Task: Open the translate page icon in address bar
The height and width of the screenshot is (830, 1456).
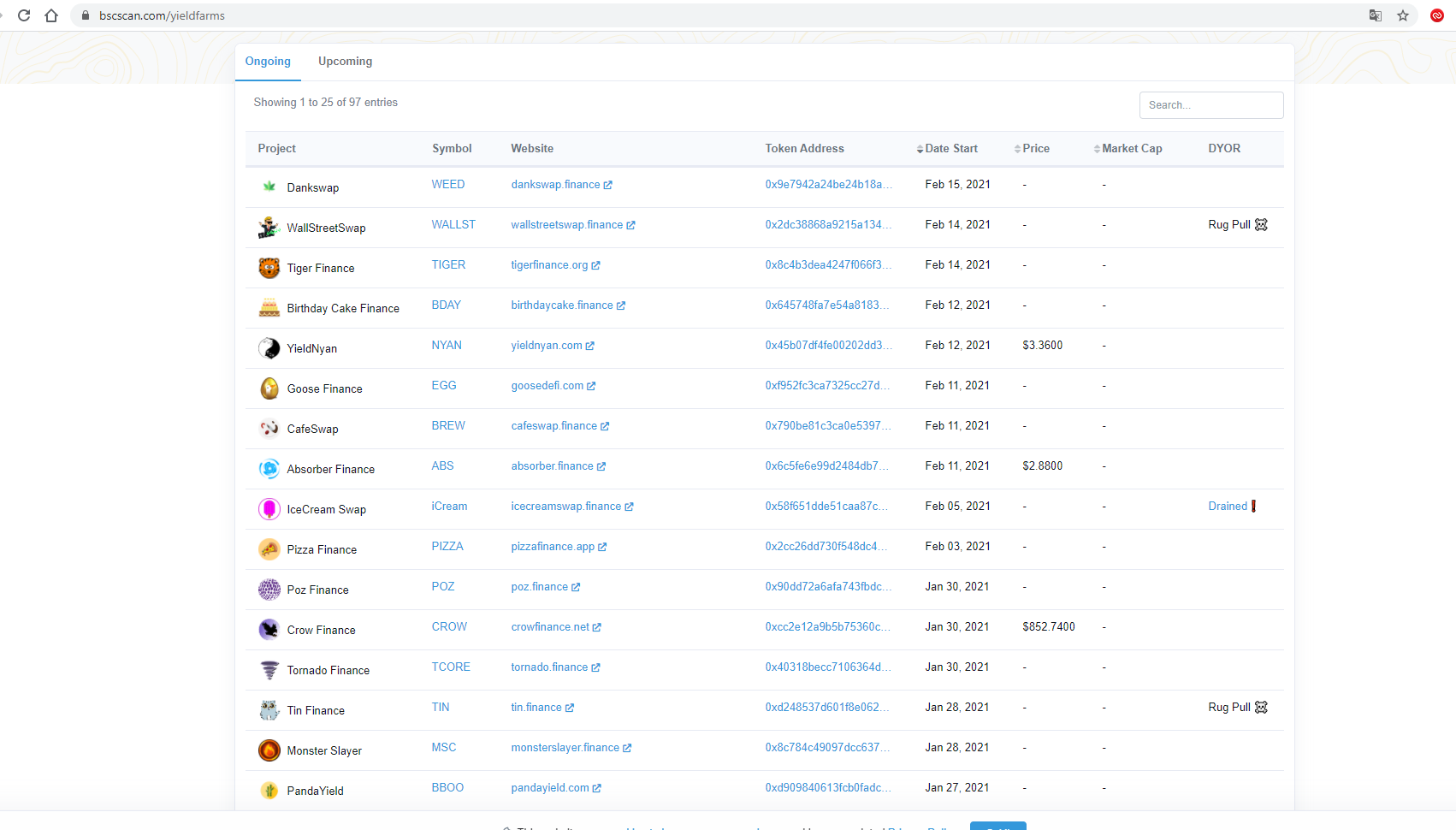Action: pos(1376,15)
